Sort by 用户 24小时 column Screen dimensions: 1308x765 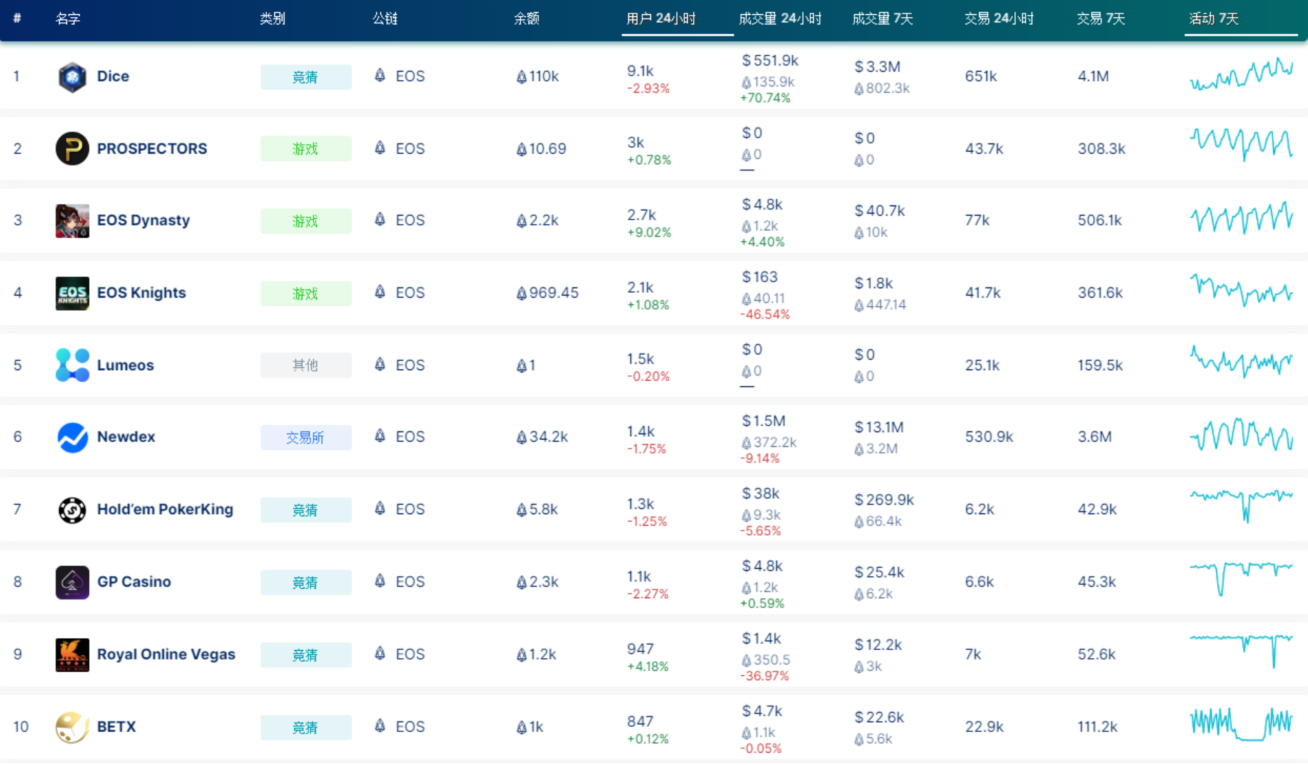(x=661, y=19)
